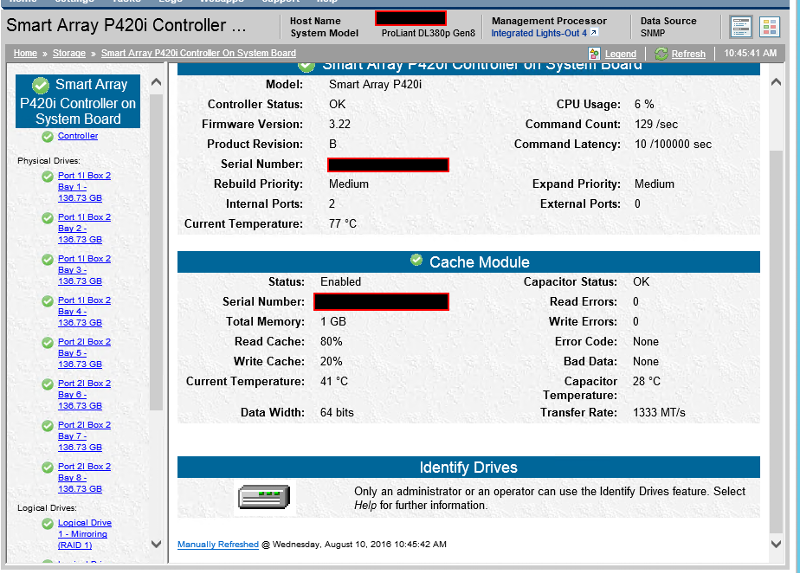
Task: Open Port 2I Box 2 Bay 6 drive
Action: 84,394
